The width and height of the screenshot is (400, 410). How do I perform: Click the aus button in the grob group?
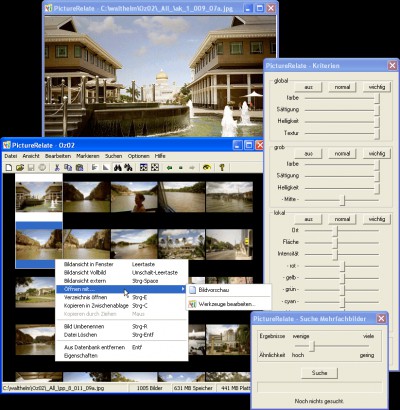(309, 154)
